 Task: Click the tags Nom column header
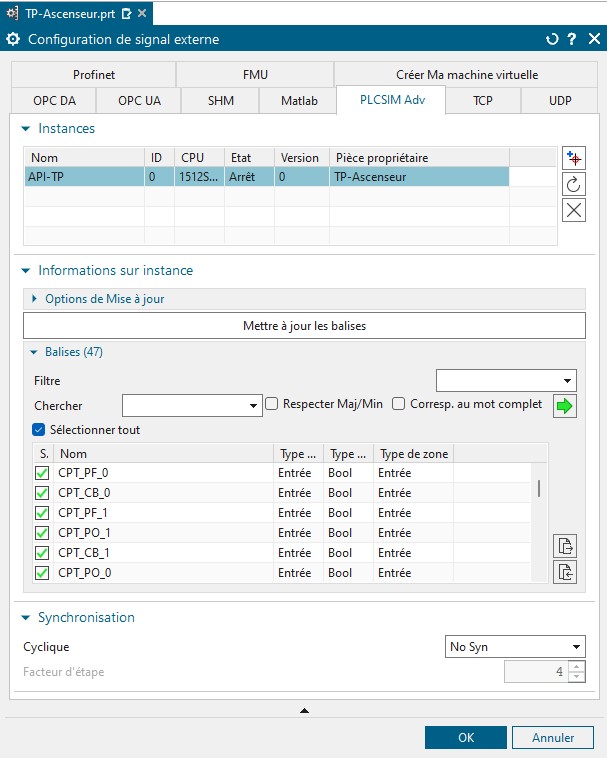tap(163, 454)
